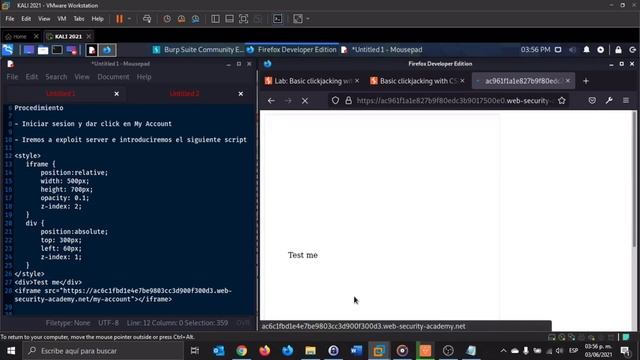Expand the stretch guest dropdown arrow
Viewport: 640px width, 360px height.
308,19
